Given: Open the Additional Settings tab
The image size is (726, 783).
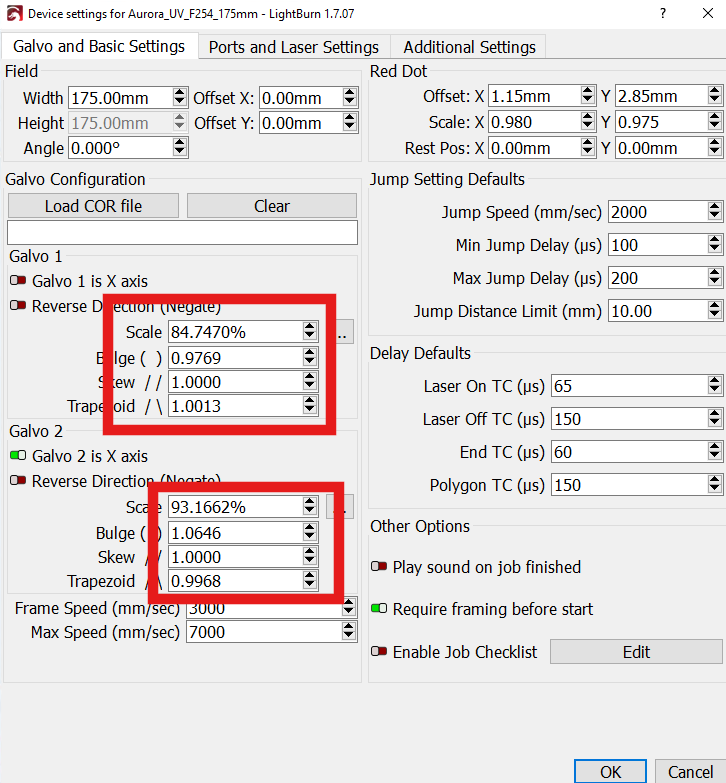Looking at the screenshot, I should click(469, 47).
